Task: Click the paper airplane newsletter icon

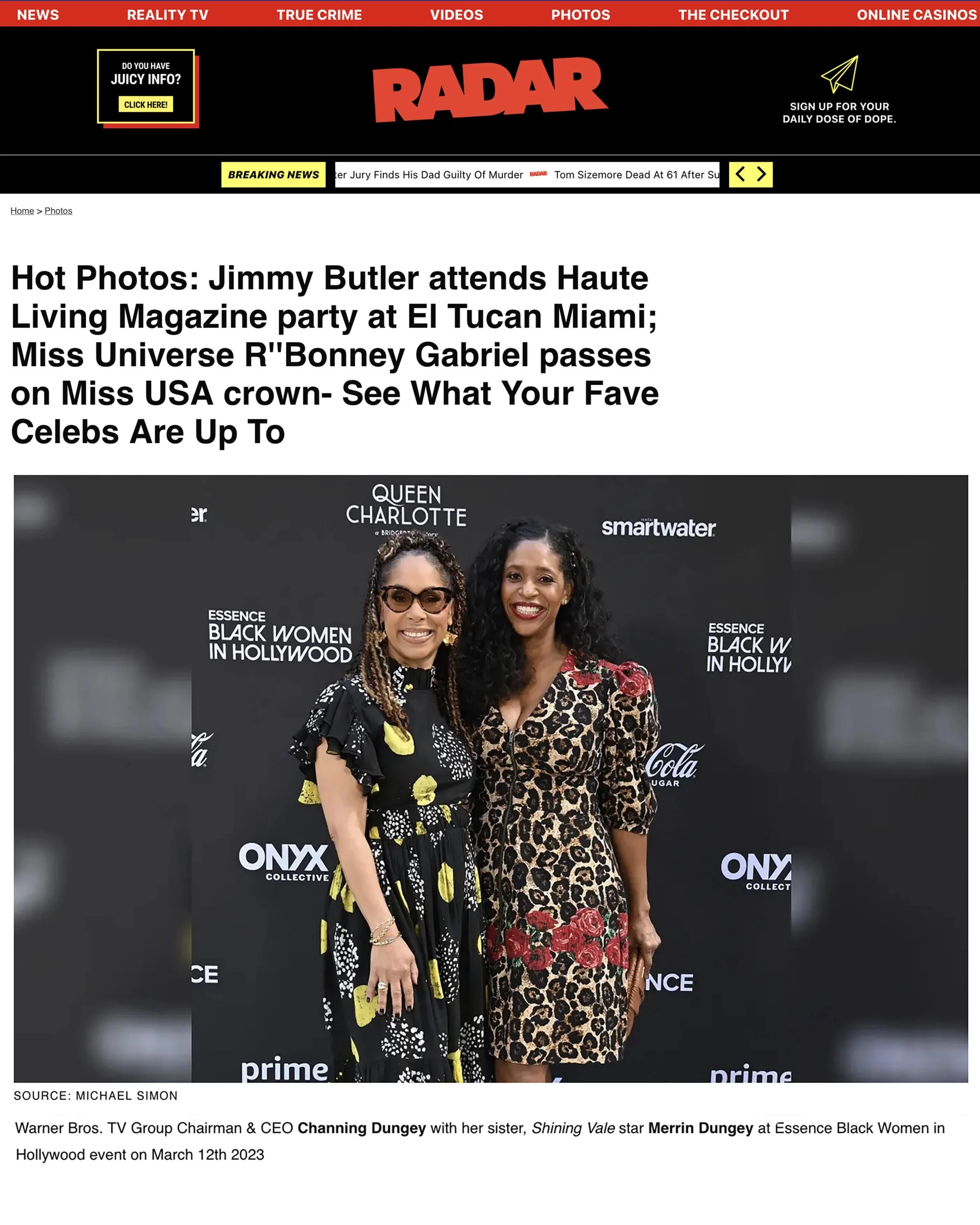Action: (839, 74)
